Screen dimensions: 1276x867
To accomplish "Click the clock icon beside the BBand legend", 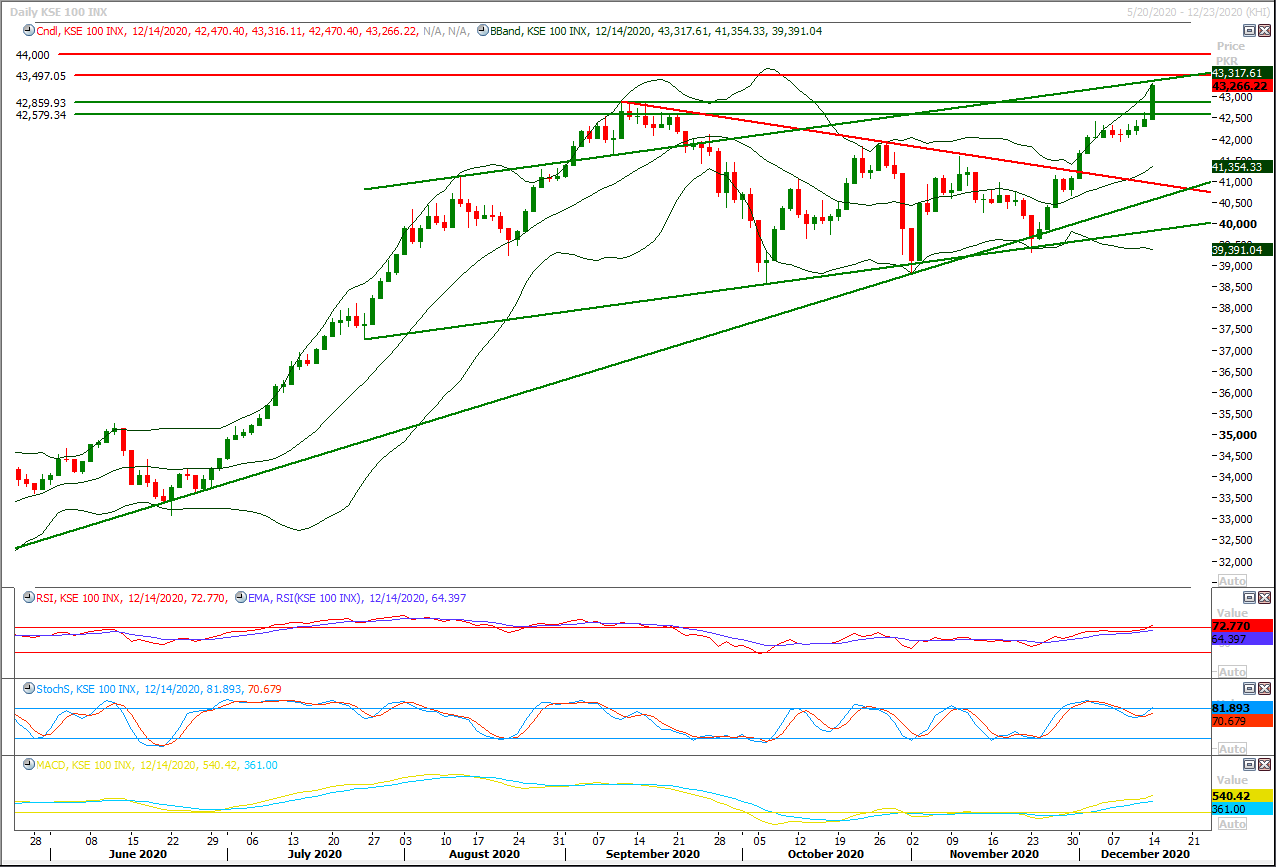I will click(482, 31).
